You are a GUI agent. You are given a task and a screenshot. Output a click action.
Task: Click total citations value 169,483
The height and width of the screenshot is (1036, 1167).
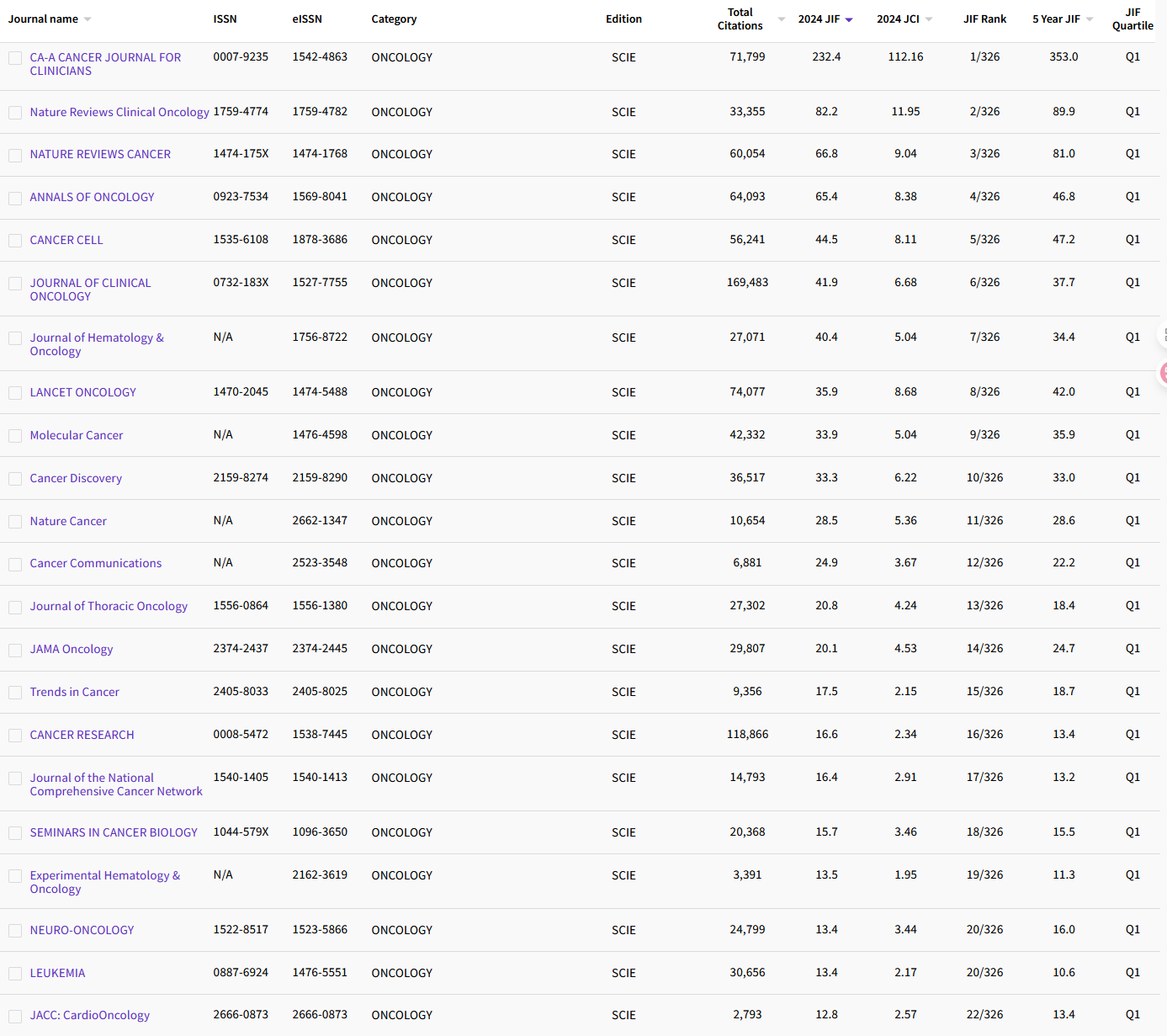click(747, 282)
